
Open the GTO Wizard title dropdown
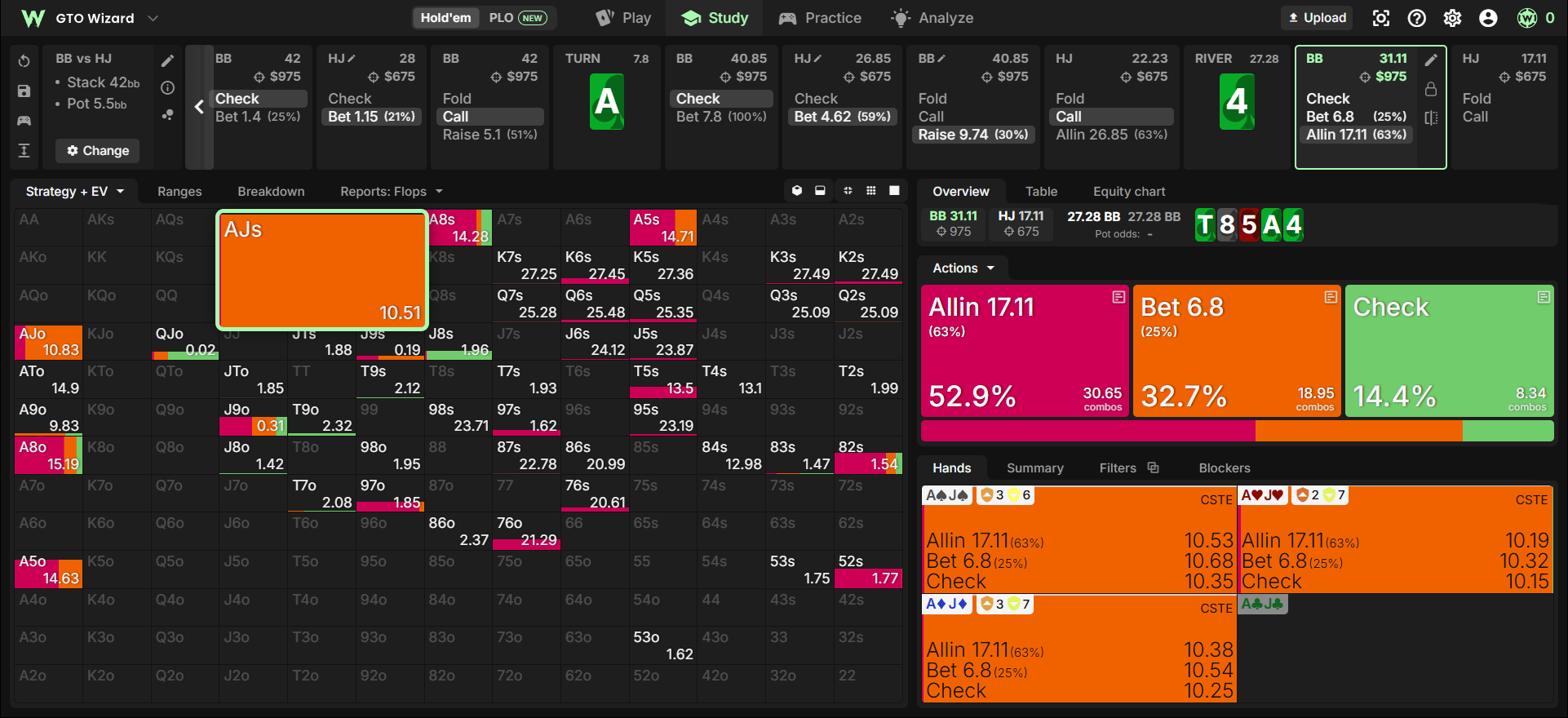(x=153, y=18)
